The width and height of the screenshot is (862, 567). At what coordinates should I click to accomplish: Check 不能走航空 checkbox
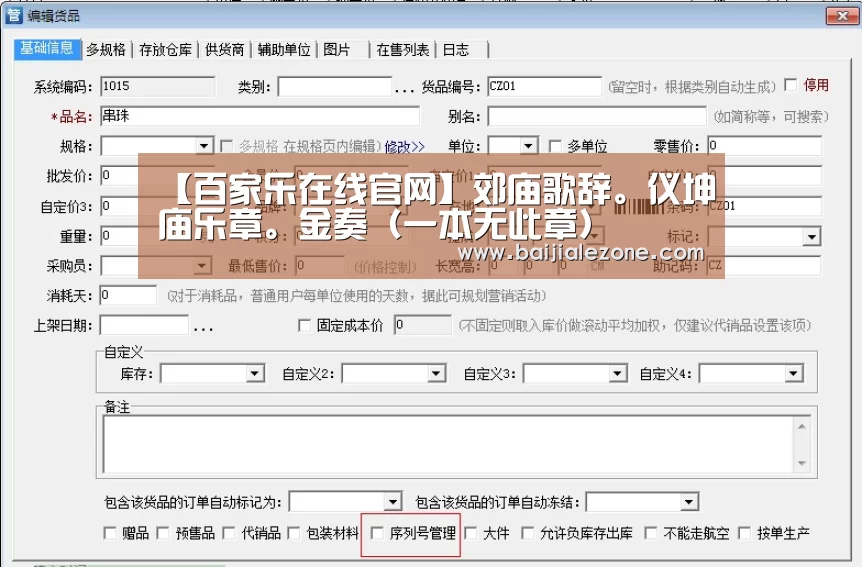[651, 533]
